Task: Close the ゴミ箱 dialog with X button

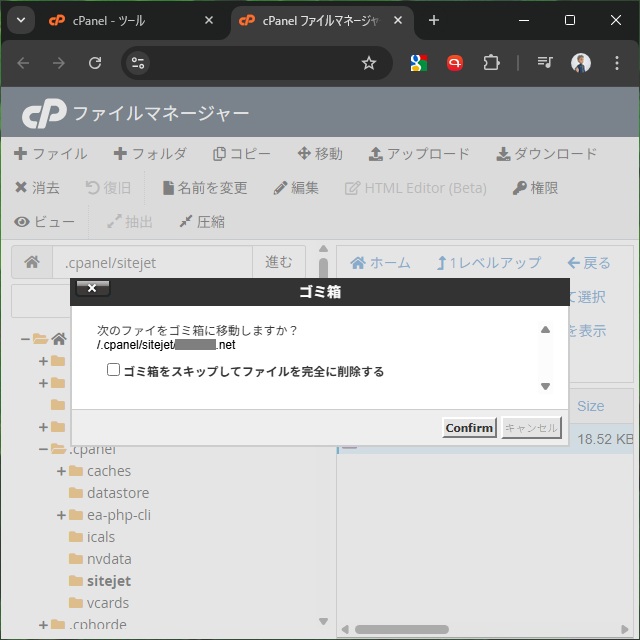Action: click(x=92, y=289)
